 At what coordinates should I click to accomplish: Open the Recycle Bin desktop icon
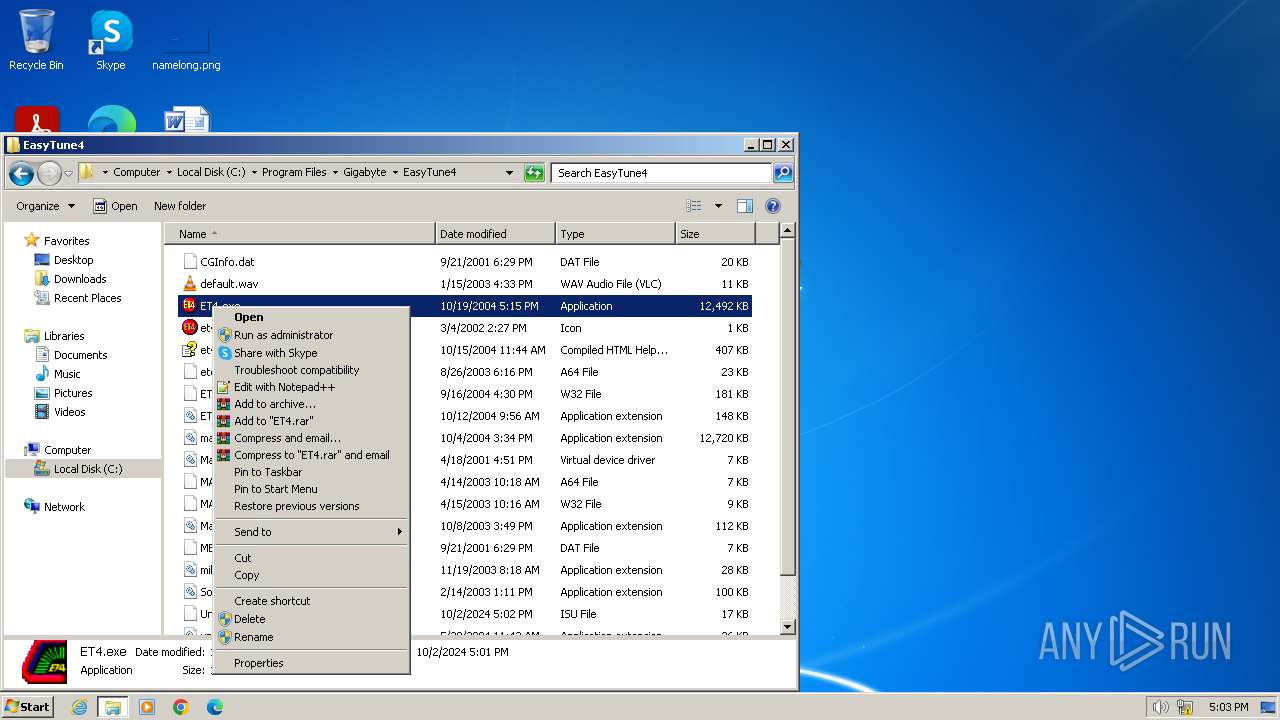click(36, 40)
